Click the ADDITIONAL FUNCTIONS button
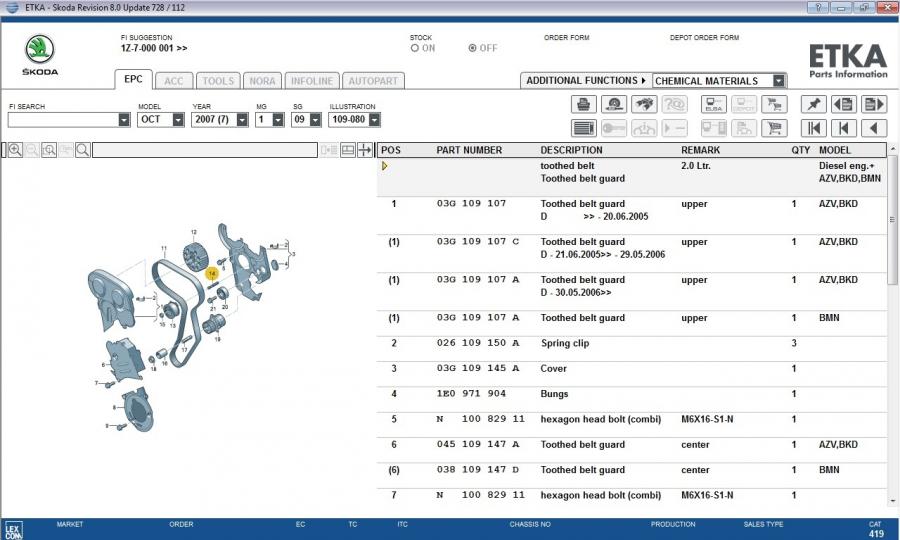 [x=585, y=81]
